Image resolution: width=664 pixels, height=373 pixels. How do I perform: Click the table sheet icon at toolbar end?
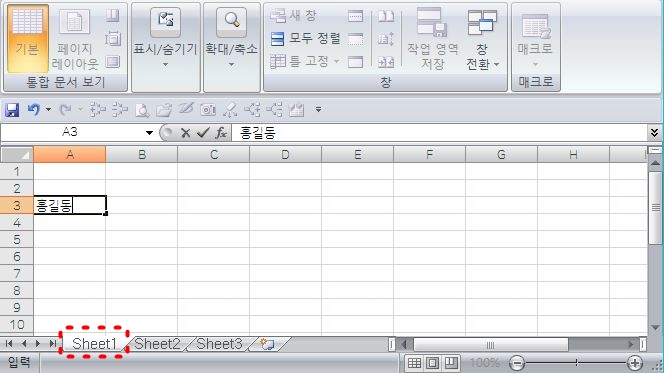pyautogui.click(x=297, y=110)
